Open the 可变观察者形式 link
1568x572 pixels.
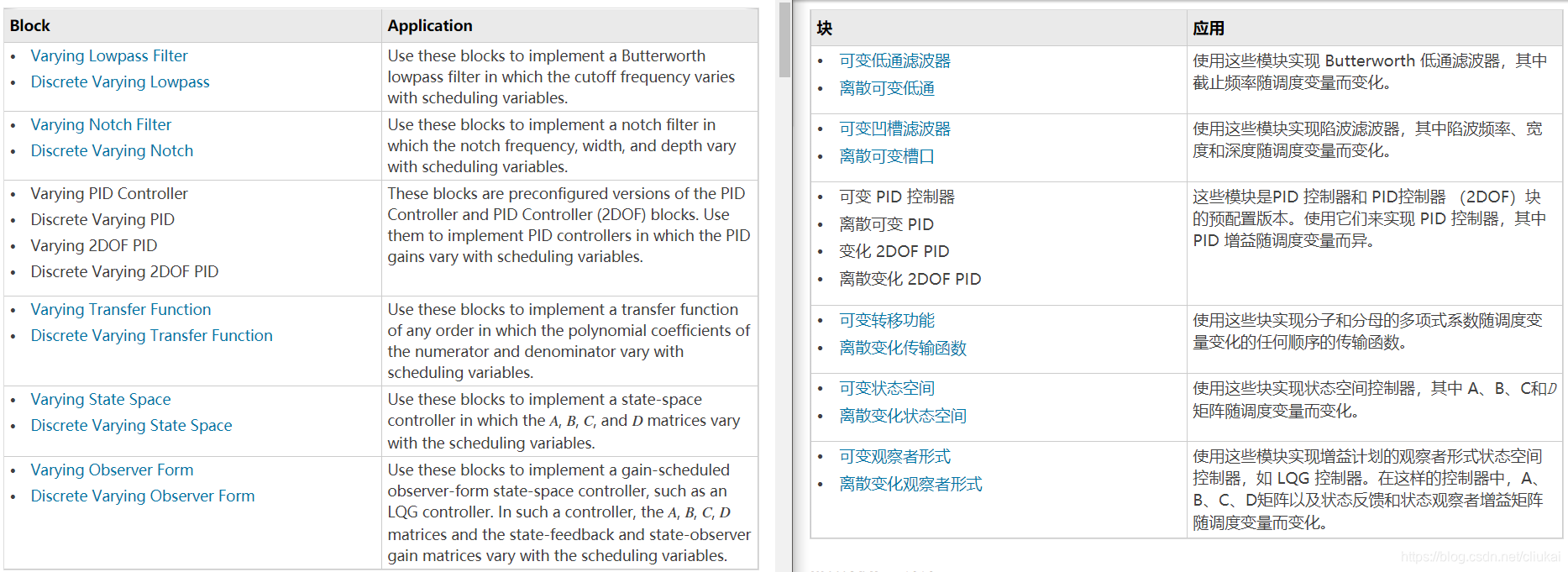(x=894, y=457)
